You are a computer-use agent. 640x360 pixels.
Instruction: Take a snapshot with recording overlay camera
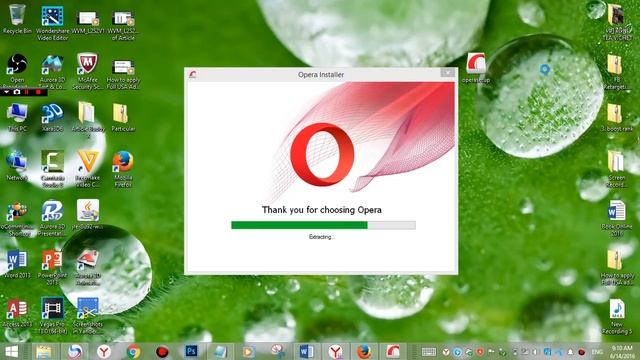click(x=17, y=92)
